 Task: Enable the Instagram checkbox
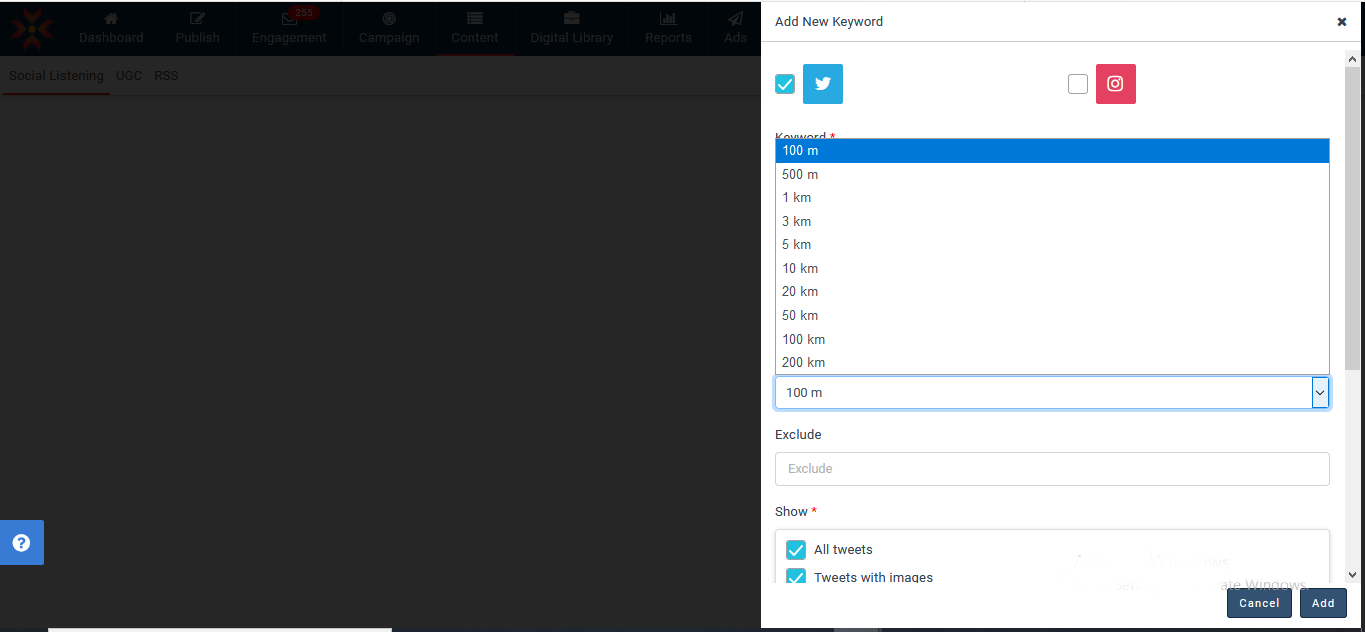coord(1077,84)
